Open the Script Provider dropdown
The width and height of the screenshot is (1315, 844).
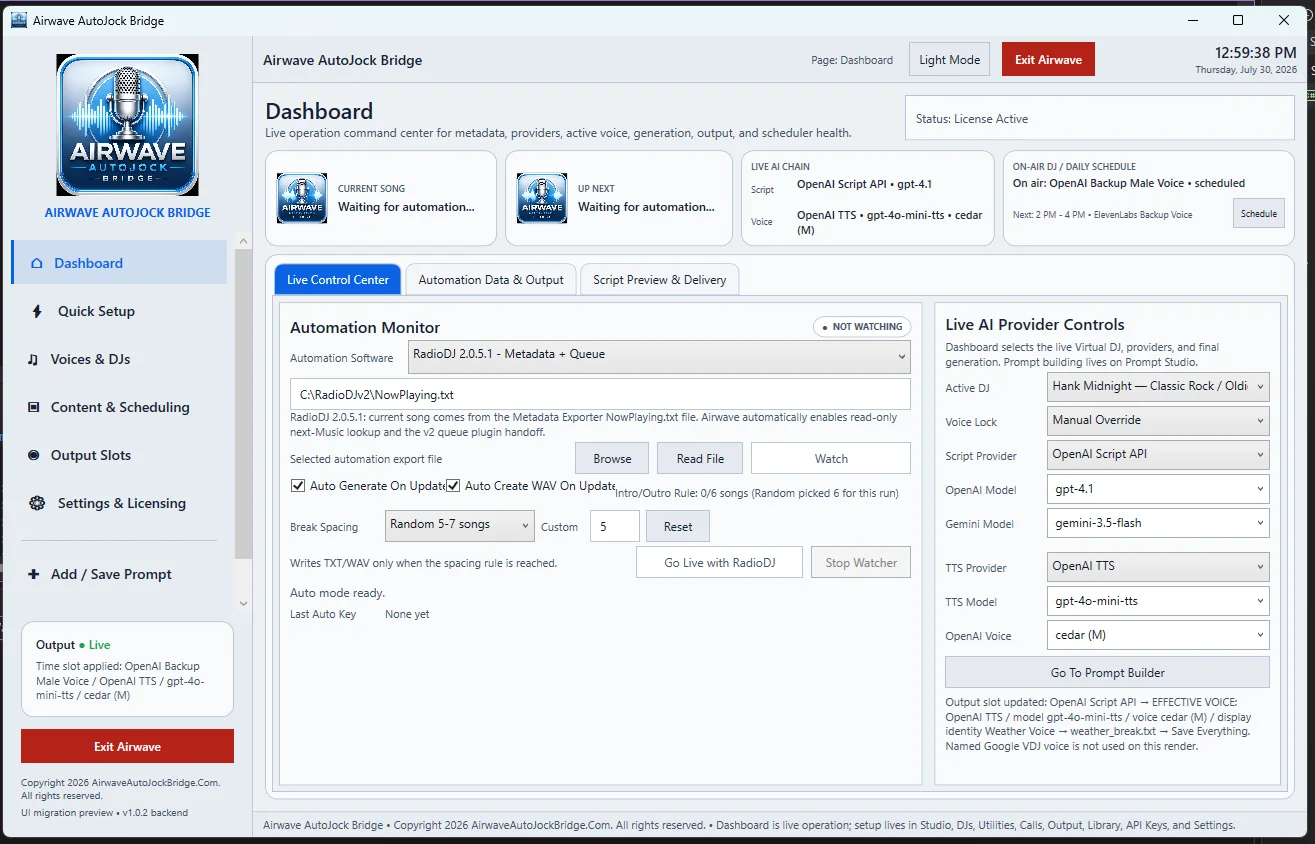point(1158,454)
